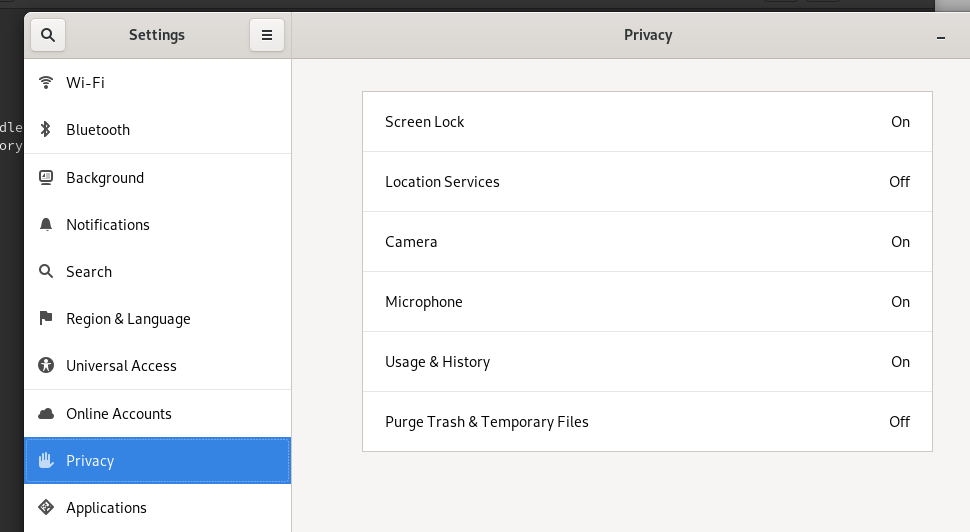Screen dimensions: 970x532
Task: Select the Notifications sidebar label
Action: point(108,225)
